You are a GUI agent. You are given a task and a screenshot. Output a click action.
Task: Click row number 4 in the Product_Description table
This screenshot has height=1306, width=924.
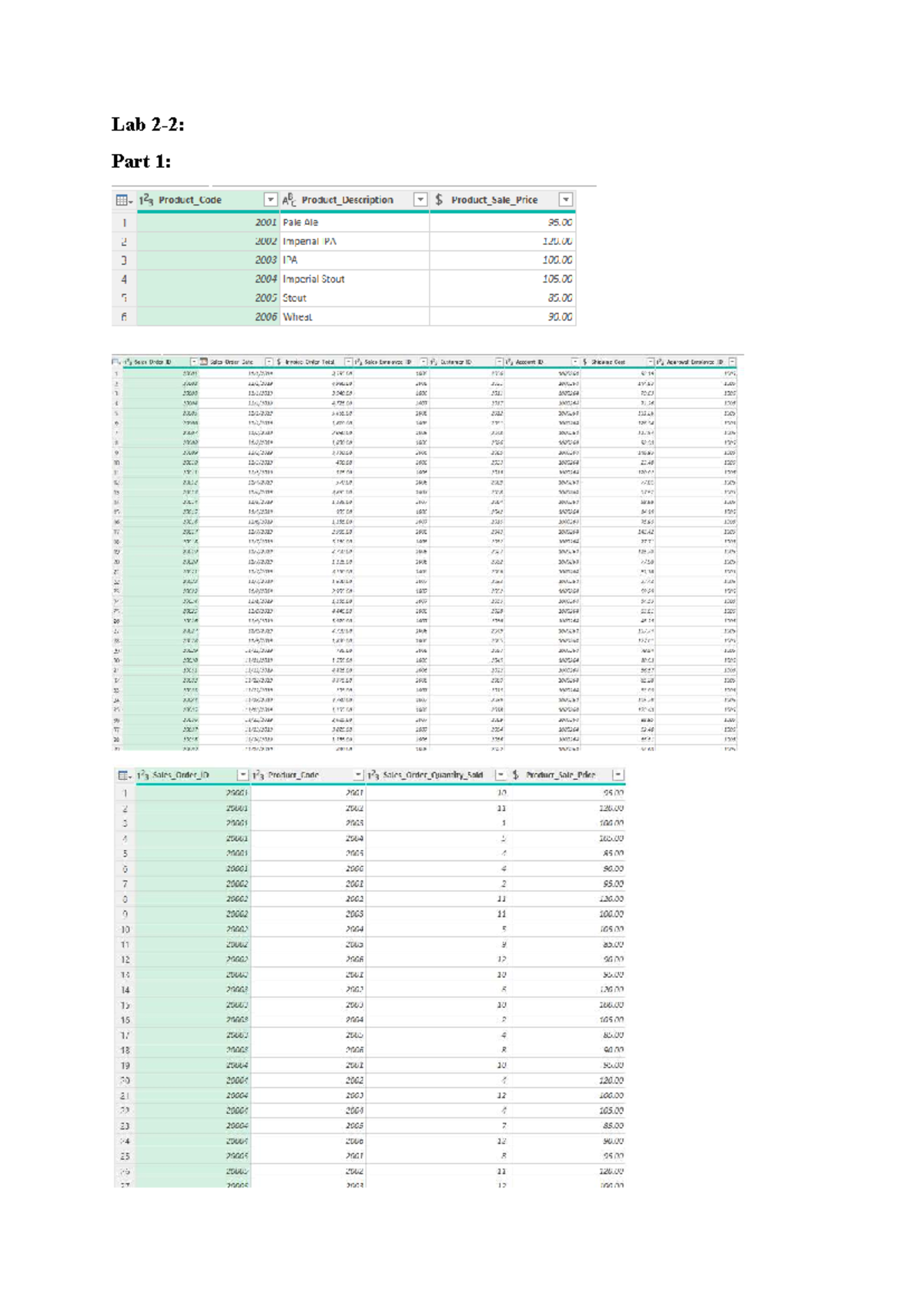(x=124, y=279)
